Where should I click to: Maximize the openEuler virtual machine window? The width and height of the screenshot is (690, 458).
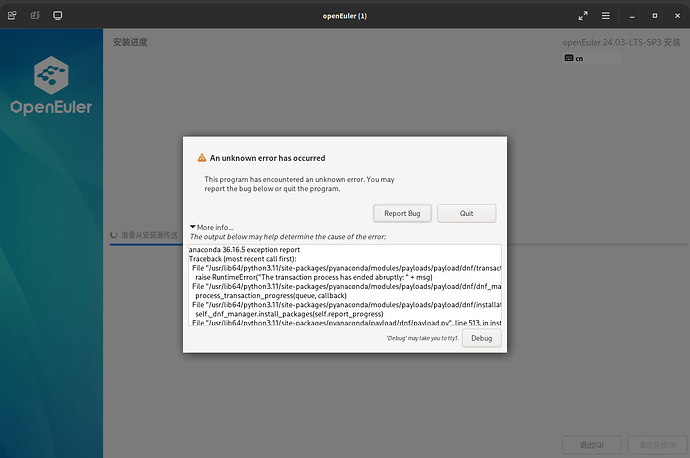pyautogui.click(x=651, y=16)
